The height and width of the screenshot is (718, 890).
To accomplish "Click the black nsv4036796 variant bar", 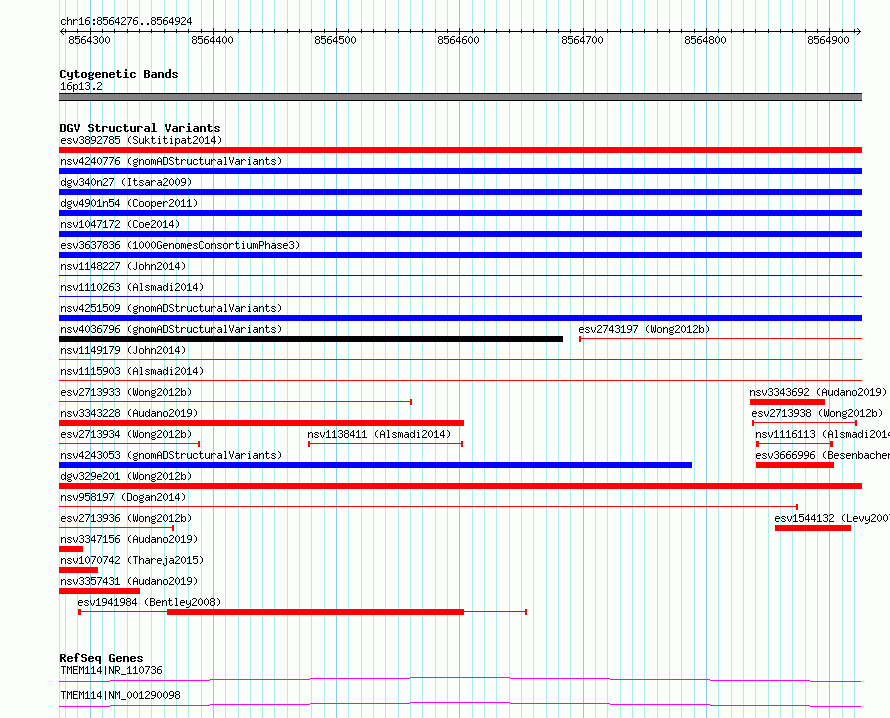I will click(x=311, y=339).
